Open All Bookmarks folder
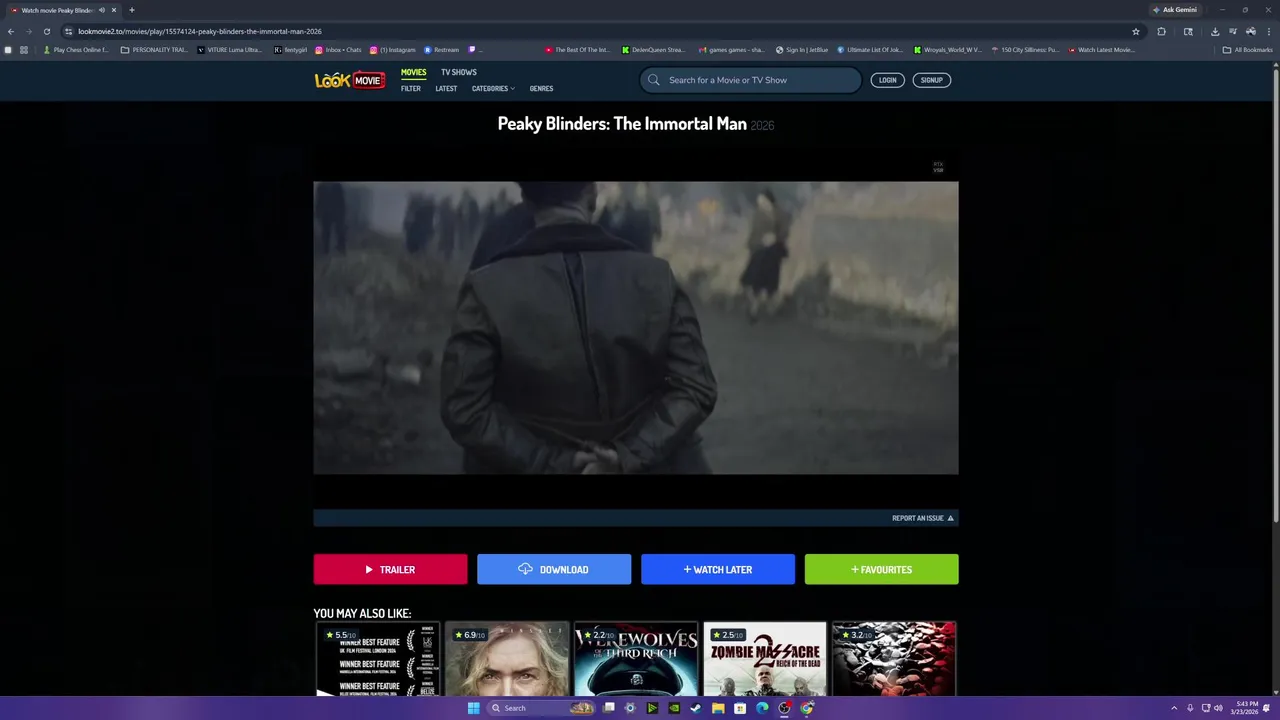 pos(1248,50)
